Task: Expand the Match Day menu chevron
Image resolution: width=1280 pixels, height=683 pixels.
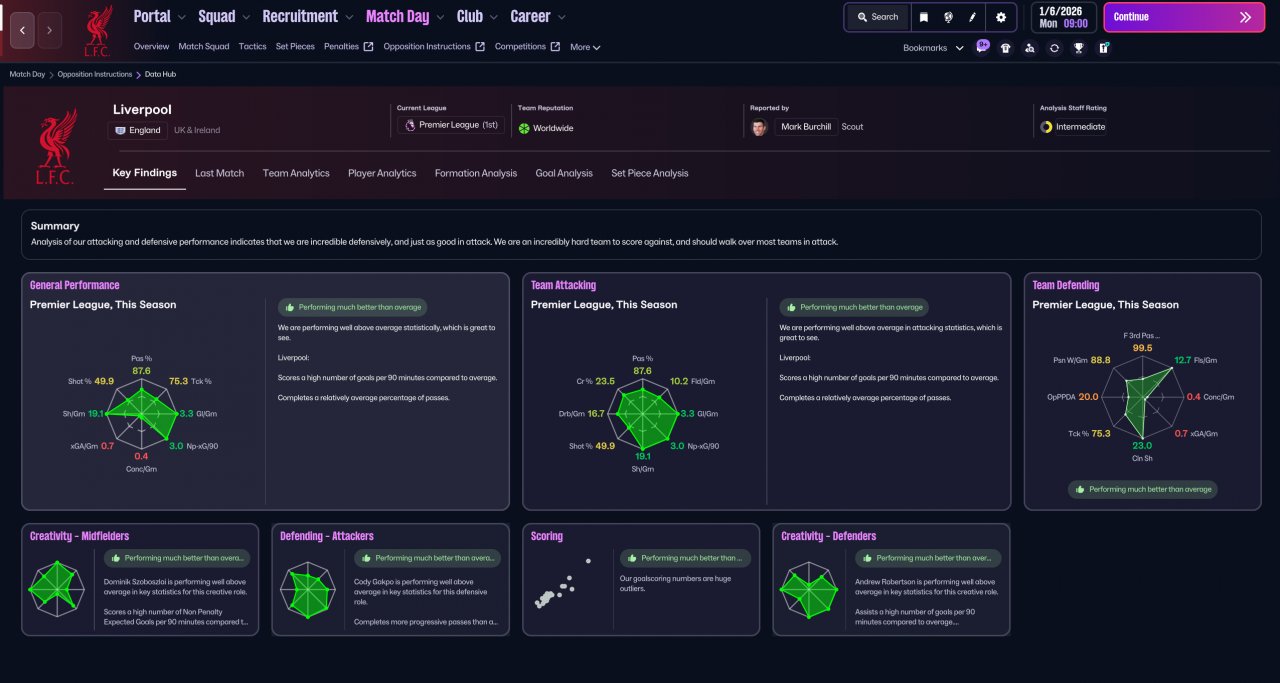Action: (x=439, y=17)
